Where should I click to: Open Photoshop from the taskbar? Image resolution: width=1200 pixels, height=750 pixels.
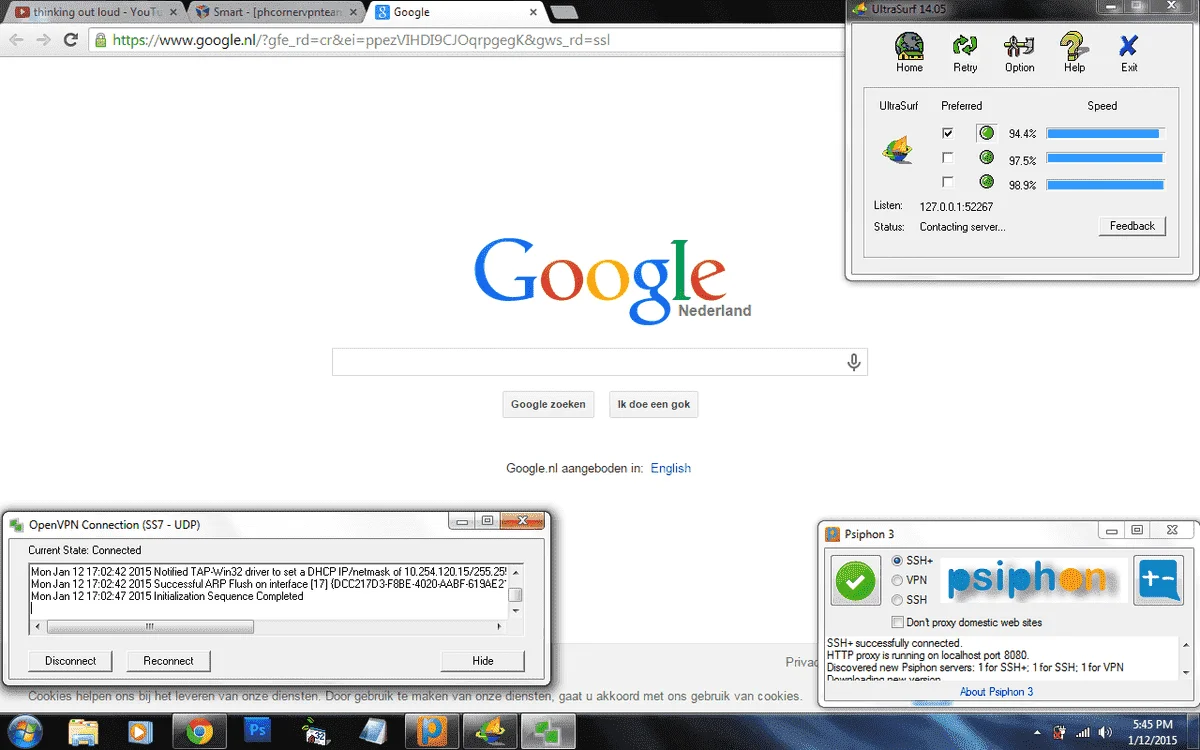(257, 732)
